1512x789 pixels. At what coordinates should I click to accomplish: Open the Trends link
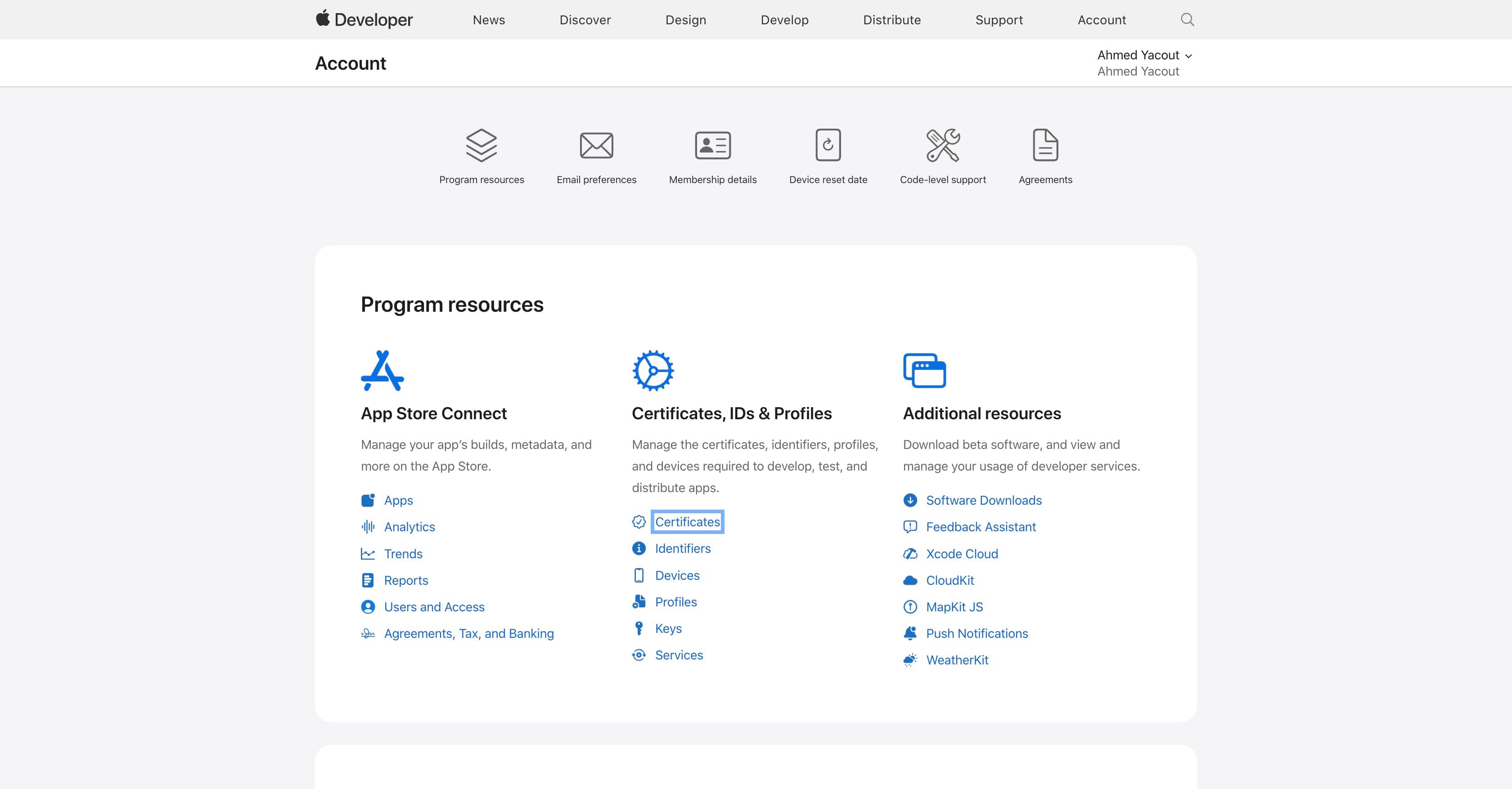[403, 554]
